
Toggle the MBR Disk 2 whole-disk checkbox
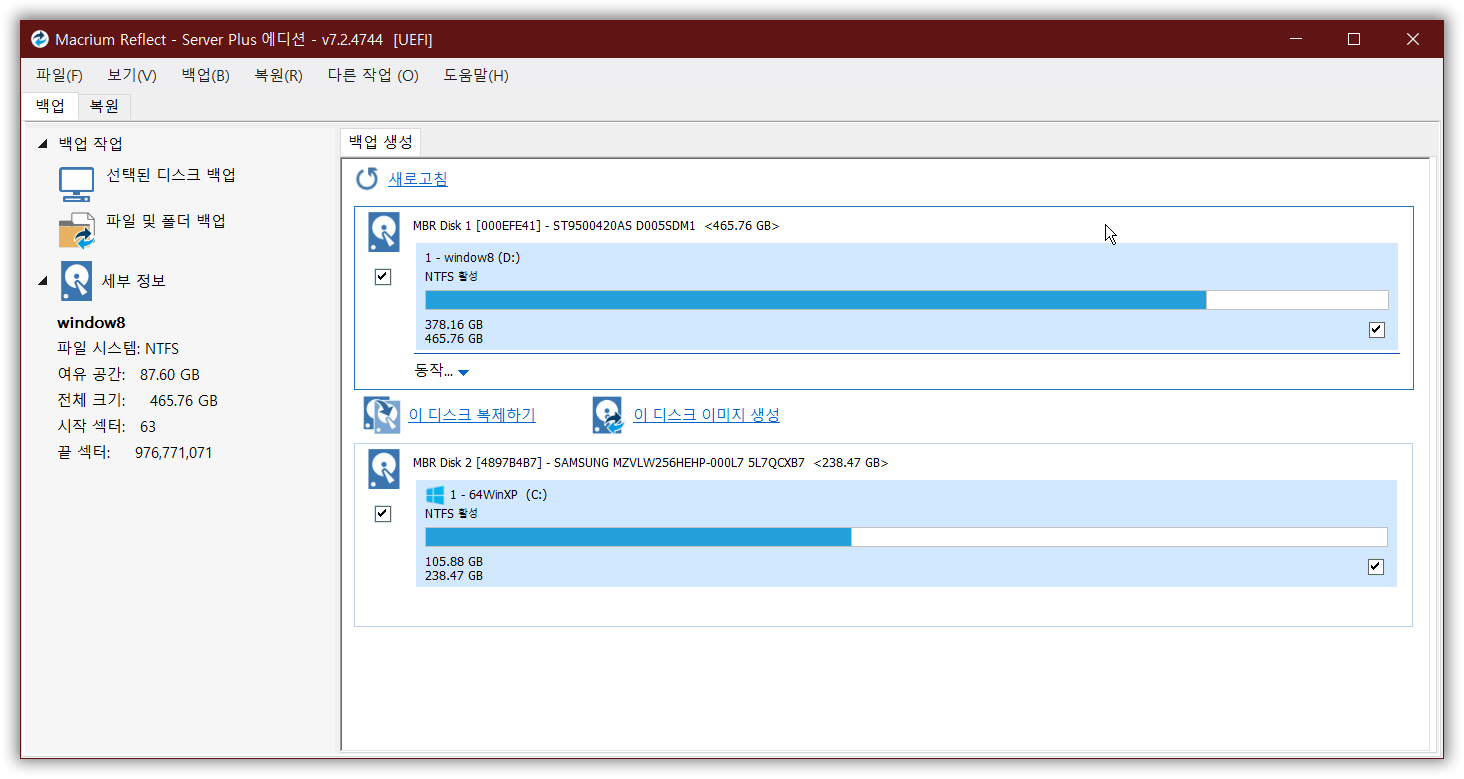coord(382,514)
